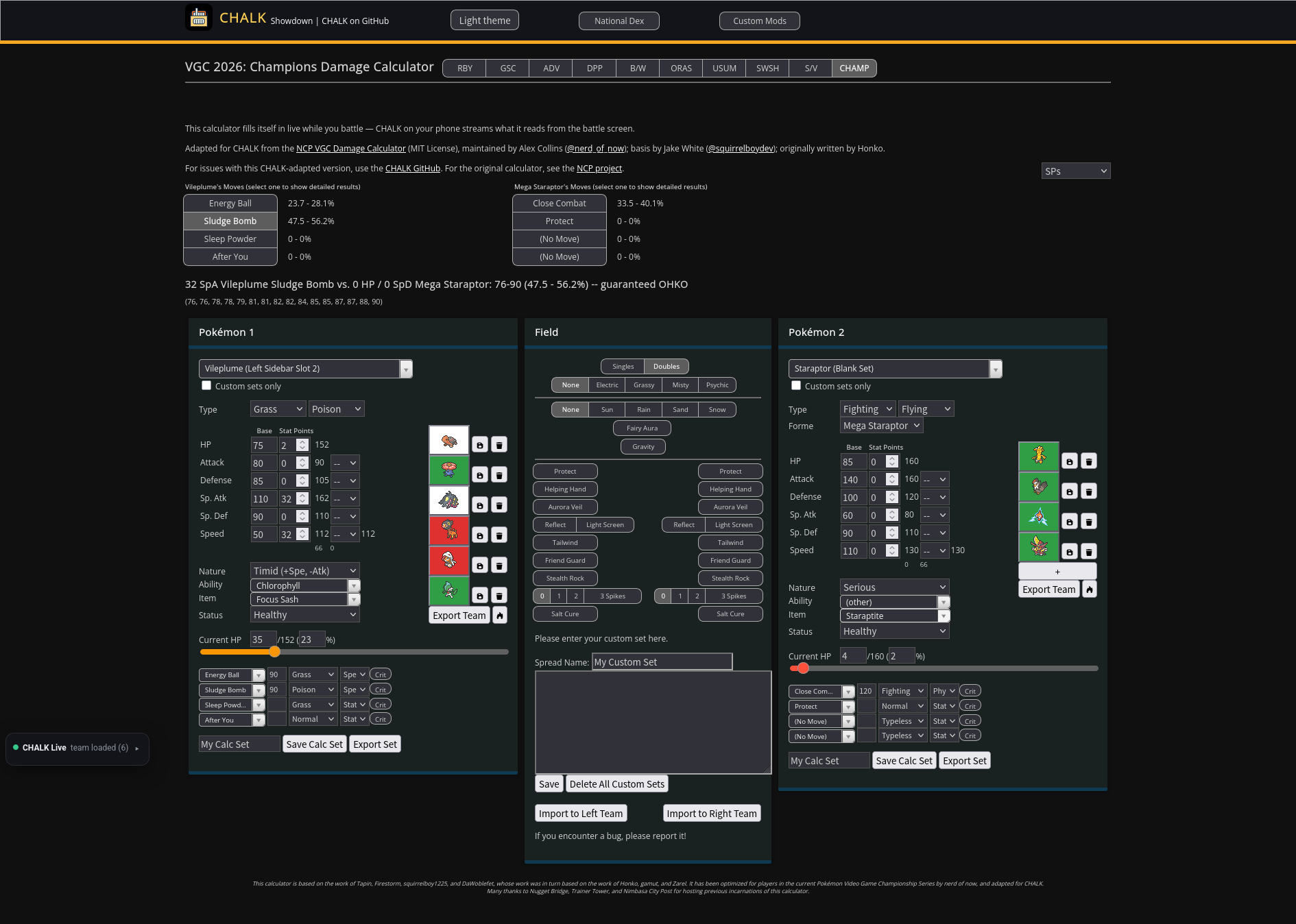Open the SPs dropdown

pyautogui.click(x=1076, y=171)
